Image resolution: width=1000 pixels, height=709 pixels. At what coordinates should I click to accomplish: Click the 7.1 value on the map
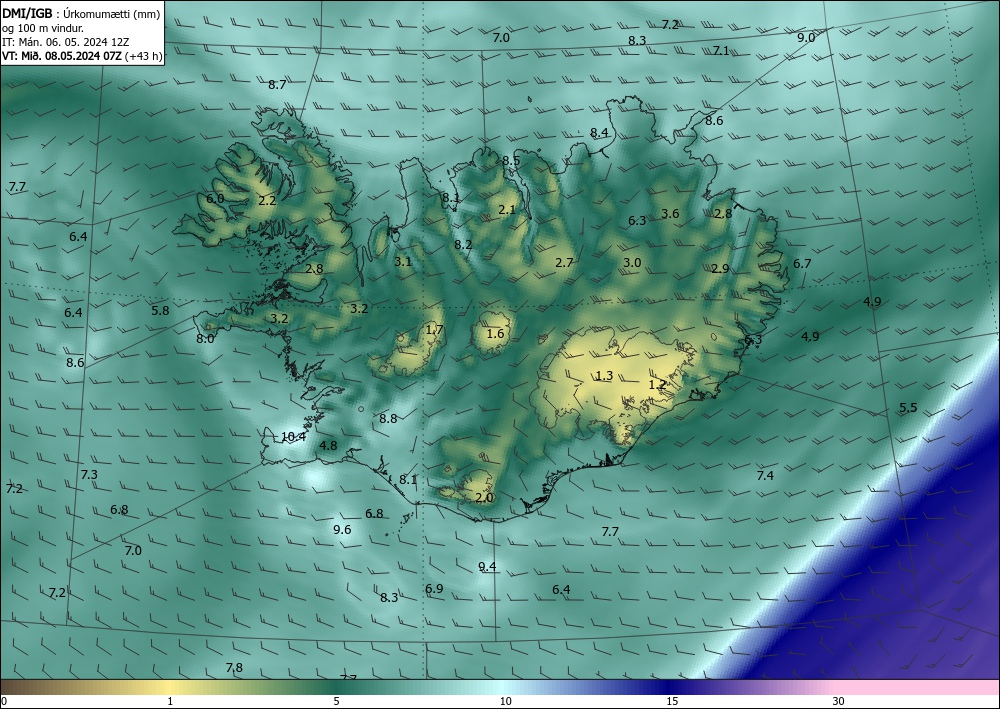point(721,50)
